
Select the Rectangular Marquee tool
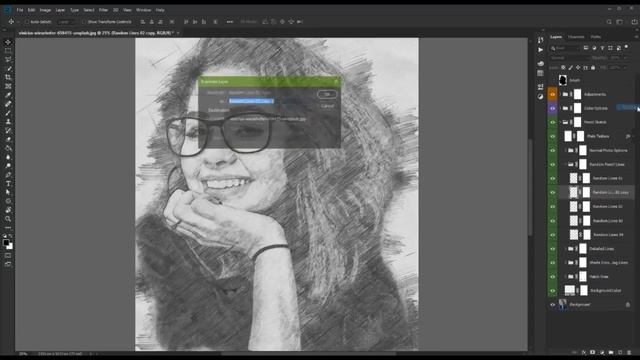pyautogui.click(x=8, y=51)
